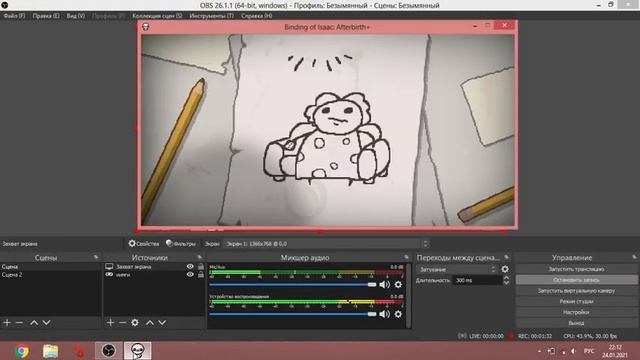
Task: Open the Scene Collection menu
Action: tap(157, 16)
